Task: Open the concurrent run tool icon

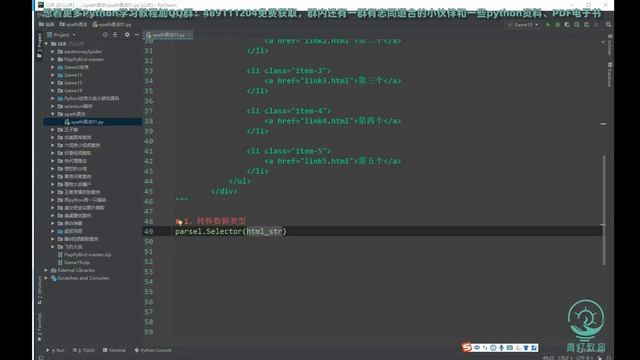Action: pyautogui.click(x=587, y=25)
